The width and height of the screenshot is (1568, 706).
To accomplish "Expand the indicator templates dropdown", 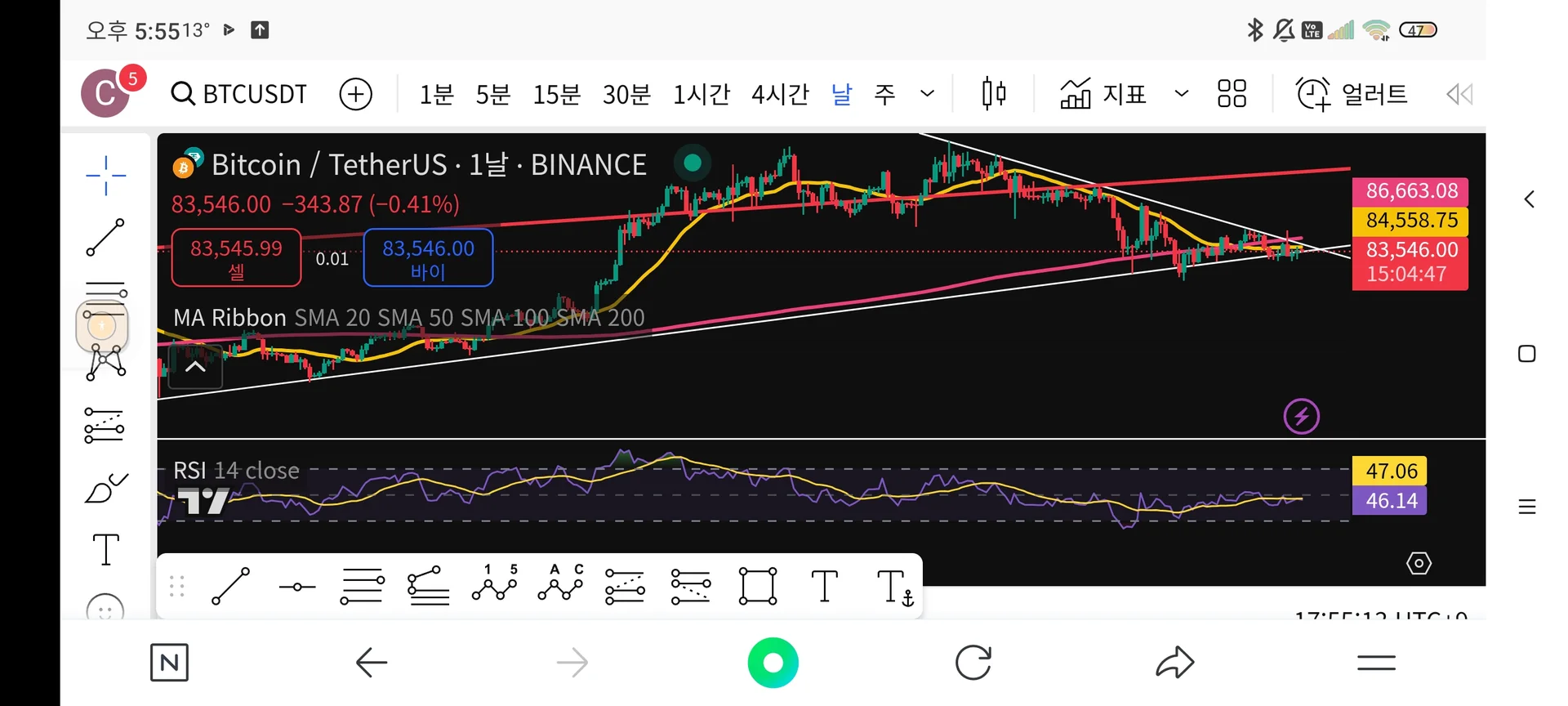I will pyautogui.click(x=1181, y=94).
